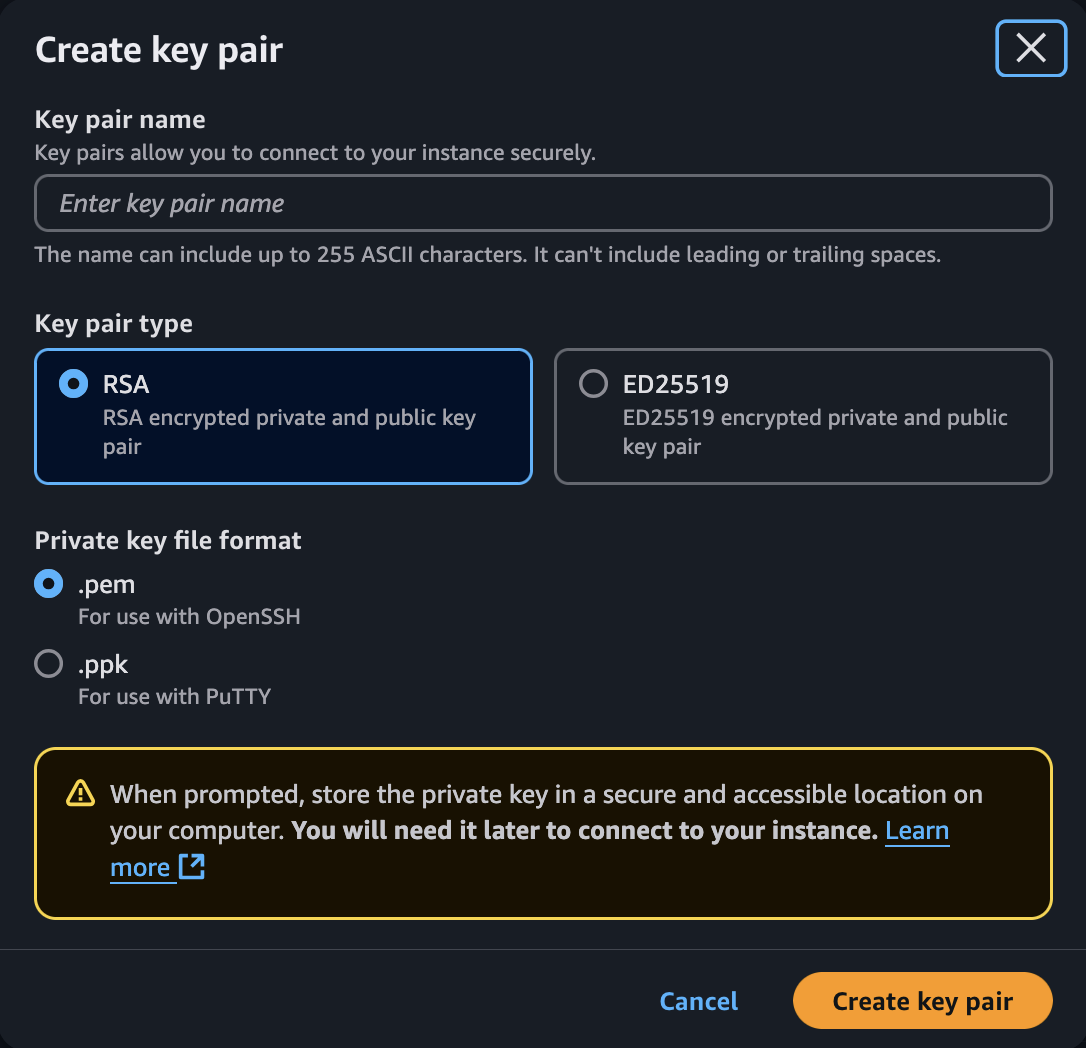This screenshot has height=1048, width=1086.
Task: Close the Create key pair dialog
Action: click(x=1031, y=48)
